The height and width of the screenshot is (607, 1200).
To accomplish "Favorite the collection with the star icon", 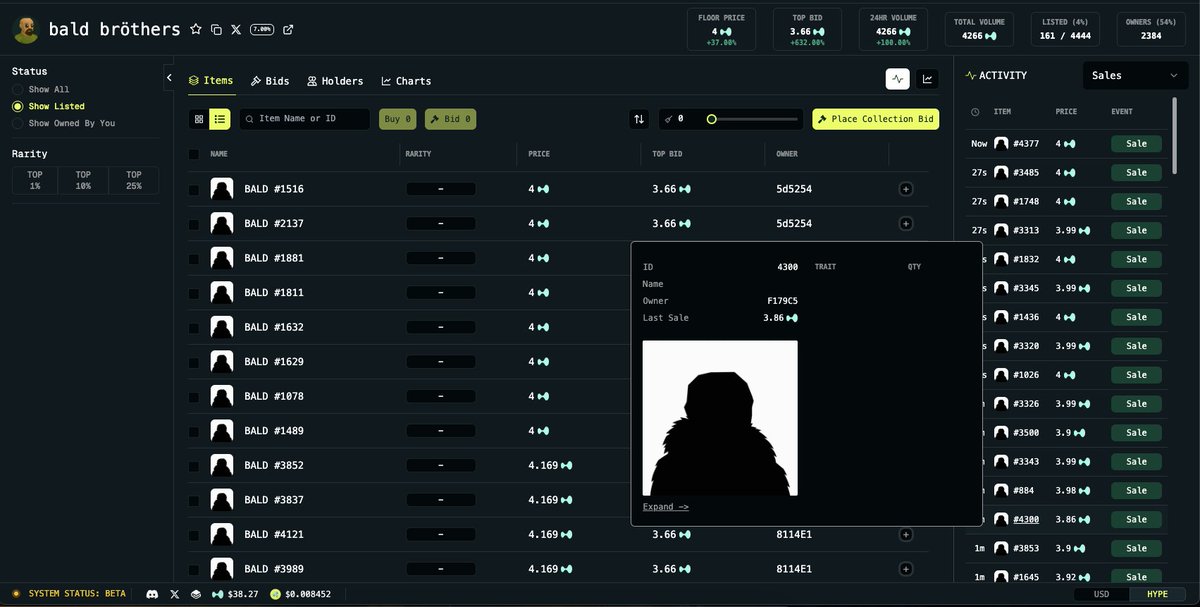I will pyautogui.click(x=196, y=30).
